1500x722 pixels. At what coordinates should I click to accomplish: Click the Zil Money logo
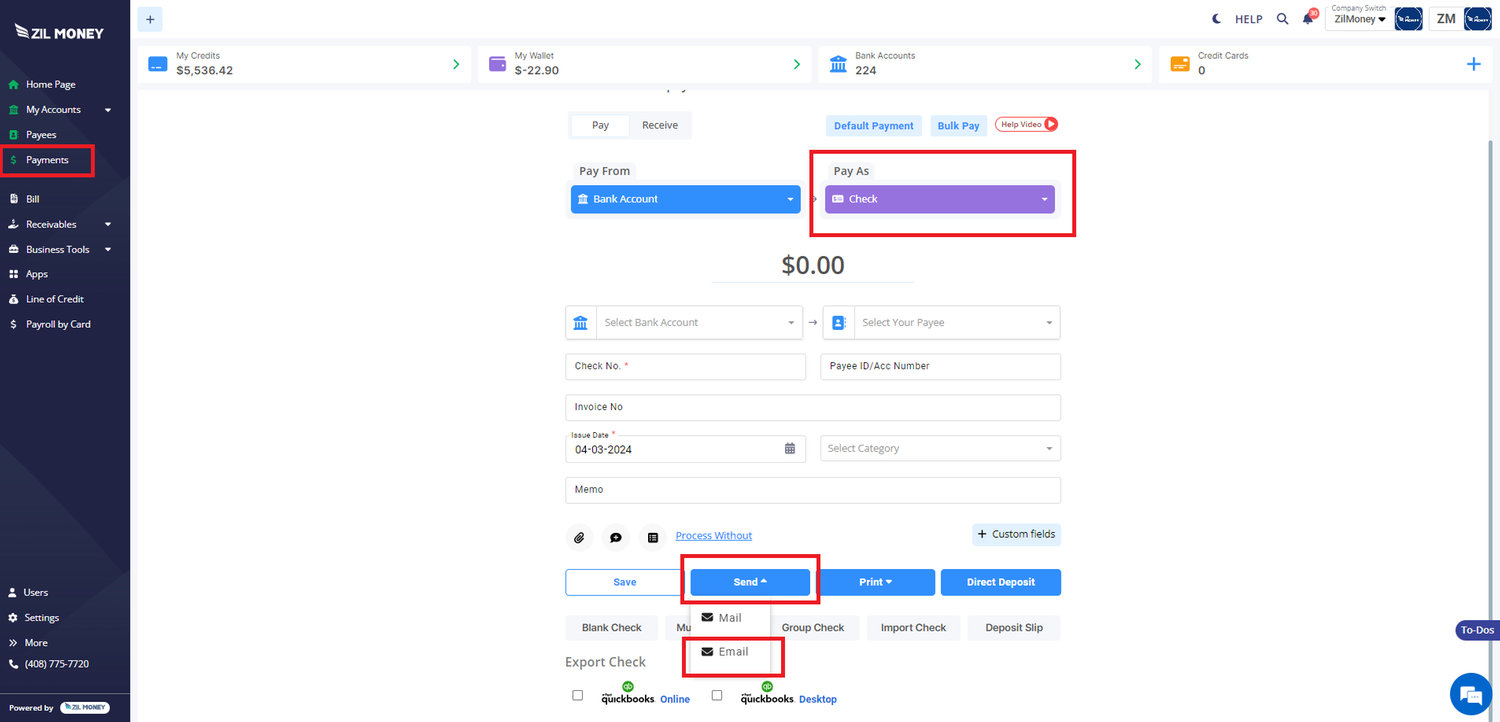[59, 32]
